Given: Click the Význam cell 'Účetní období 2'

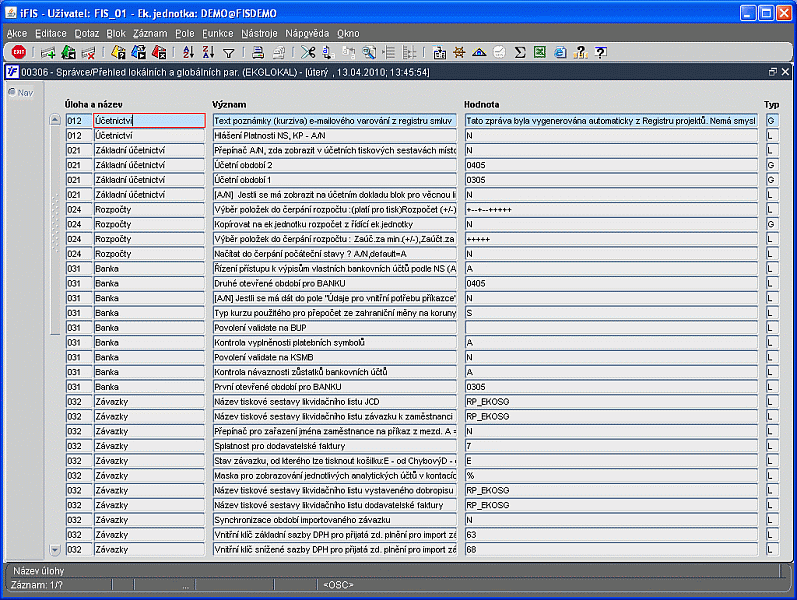Looking at the screenshot, I should click(x=334, y=165).
